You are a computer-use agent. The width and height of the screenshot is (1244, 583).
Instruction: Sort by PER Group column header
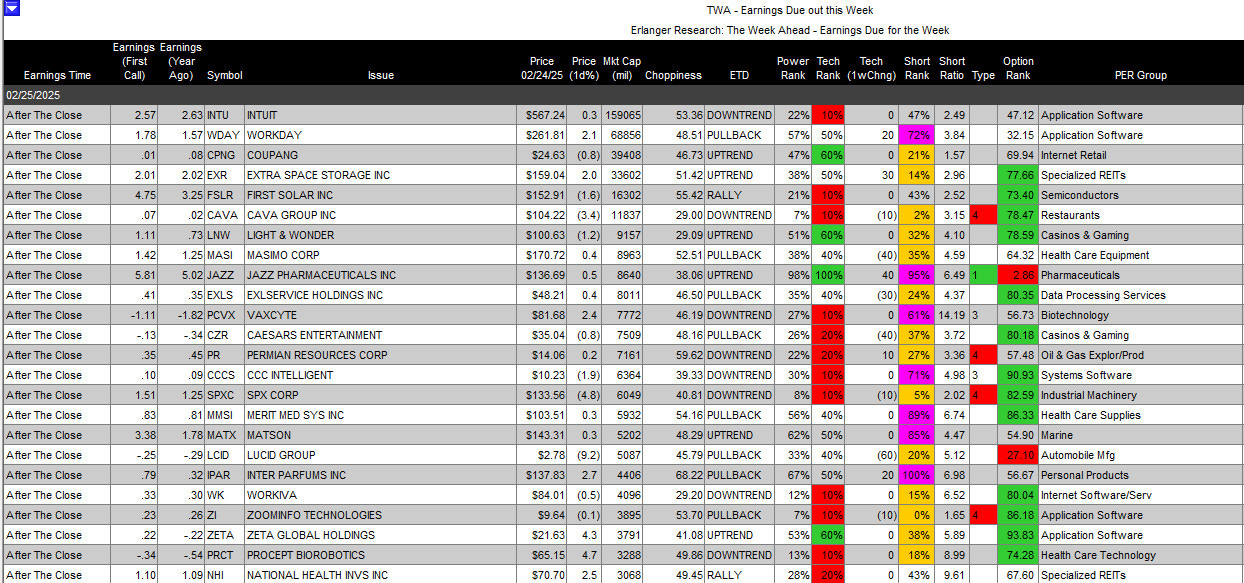1140,75
